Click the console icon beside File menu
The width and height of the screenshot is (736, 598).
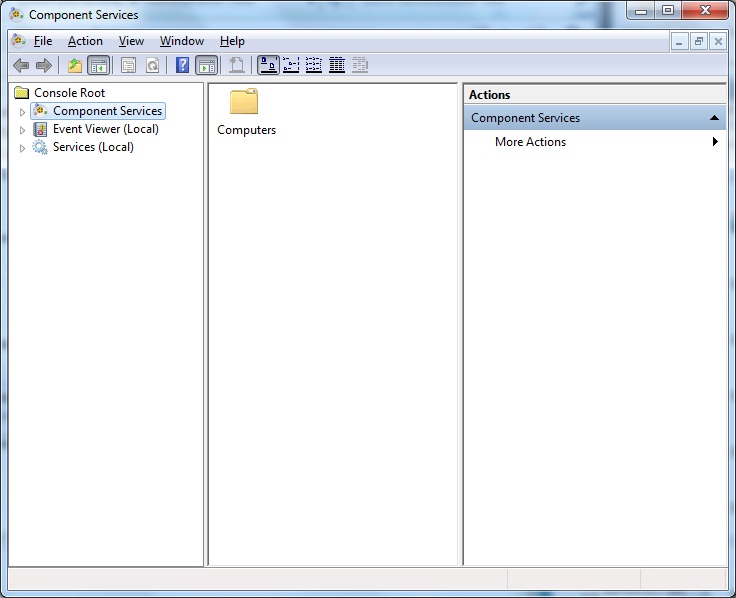[18, 41]
